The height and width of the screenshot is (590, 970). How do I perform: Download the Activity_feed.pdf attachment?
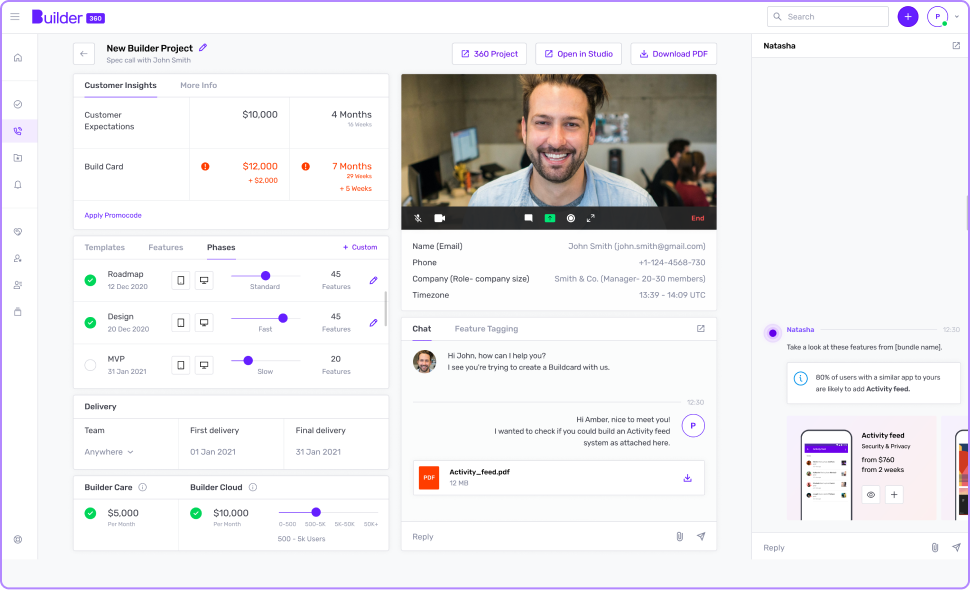[x=687, y=478]
